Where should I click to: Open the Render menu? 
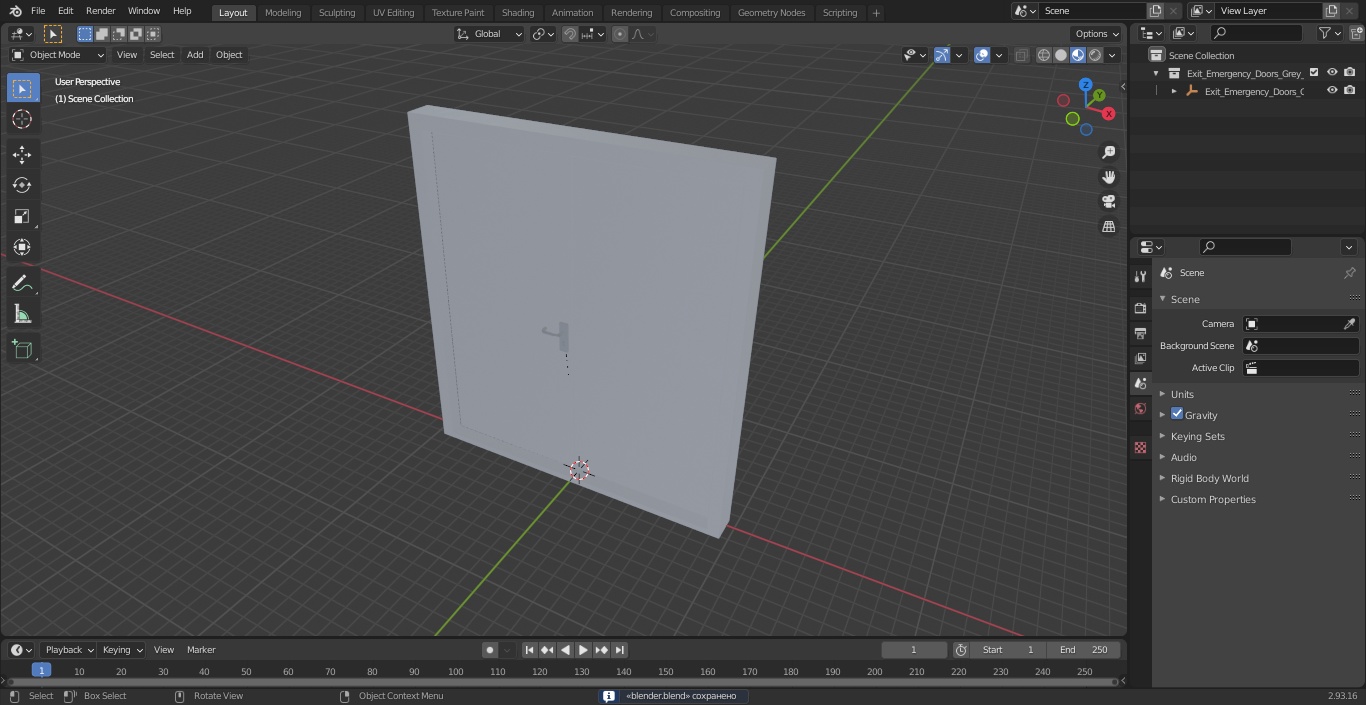tap(100, 11)
